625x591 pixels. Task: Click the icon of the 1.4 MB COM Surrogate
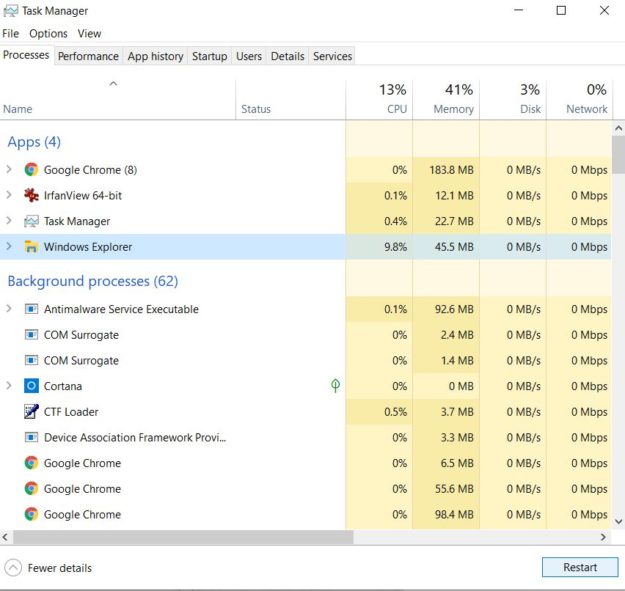pos(31,360)
